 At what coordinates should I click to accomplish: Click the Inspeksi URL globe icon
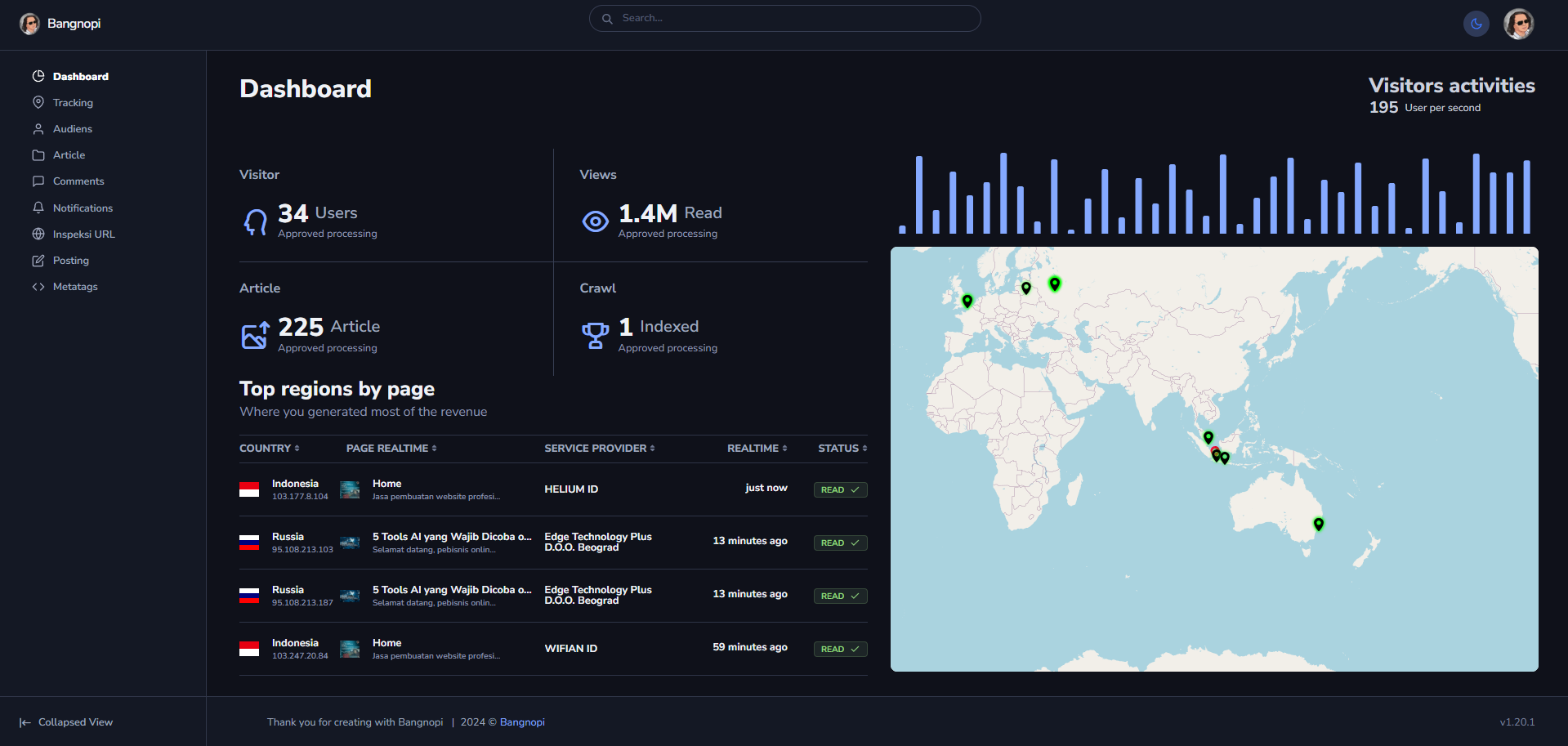click(x=38, y=235)
